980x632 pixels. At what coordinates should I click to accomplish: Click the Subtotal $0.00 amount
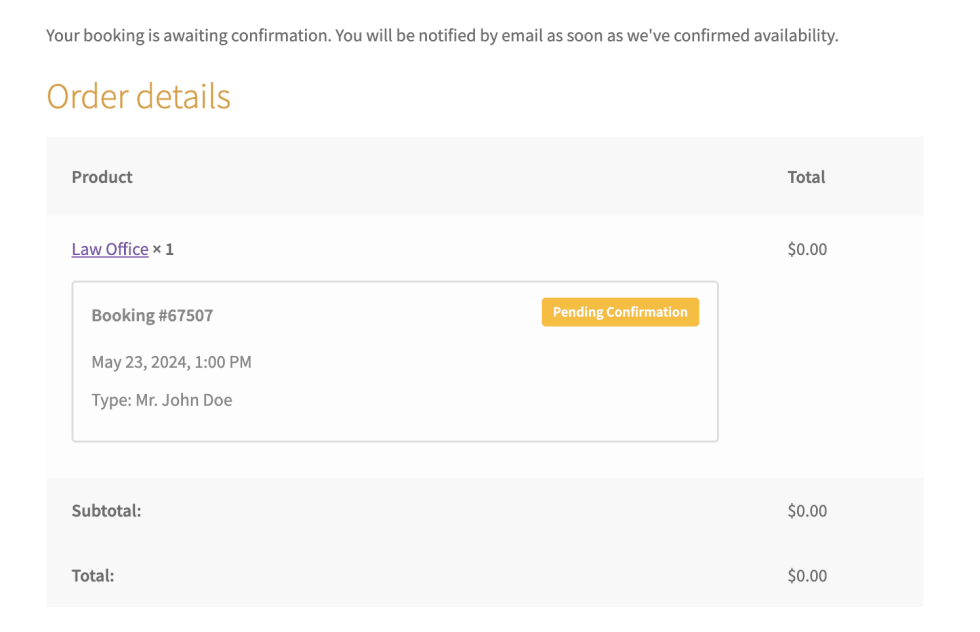pos(807,511)
